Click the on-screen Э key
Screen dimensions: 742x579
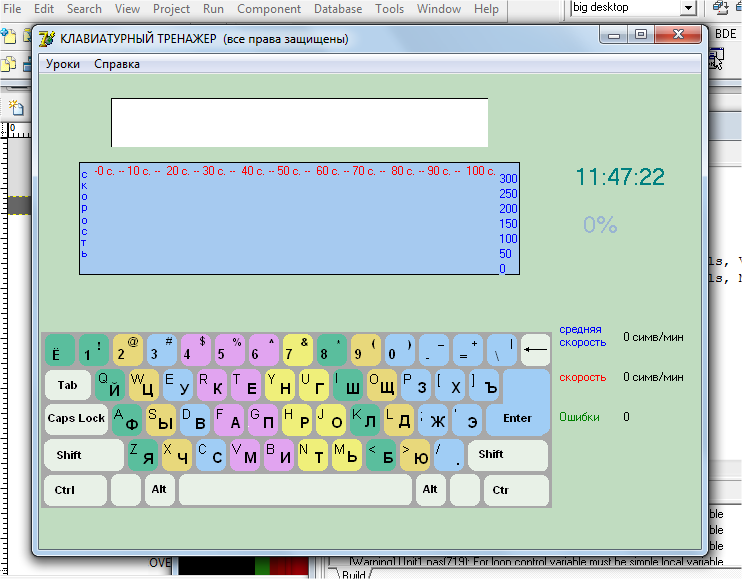(468, 419)
